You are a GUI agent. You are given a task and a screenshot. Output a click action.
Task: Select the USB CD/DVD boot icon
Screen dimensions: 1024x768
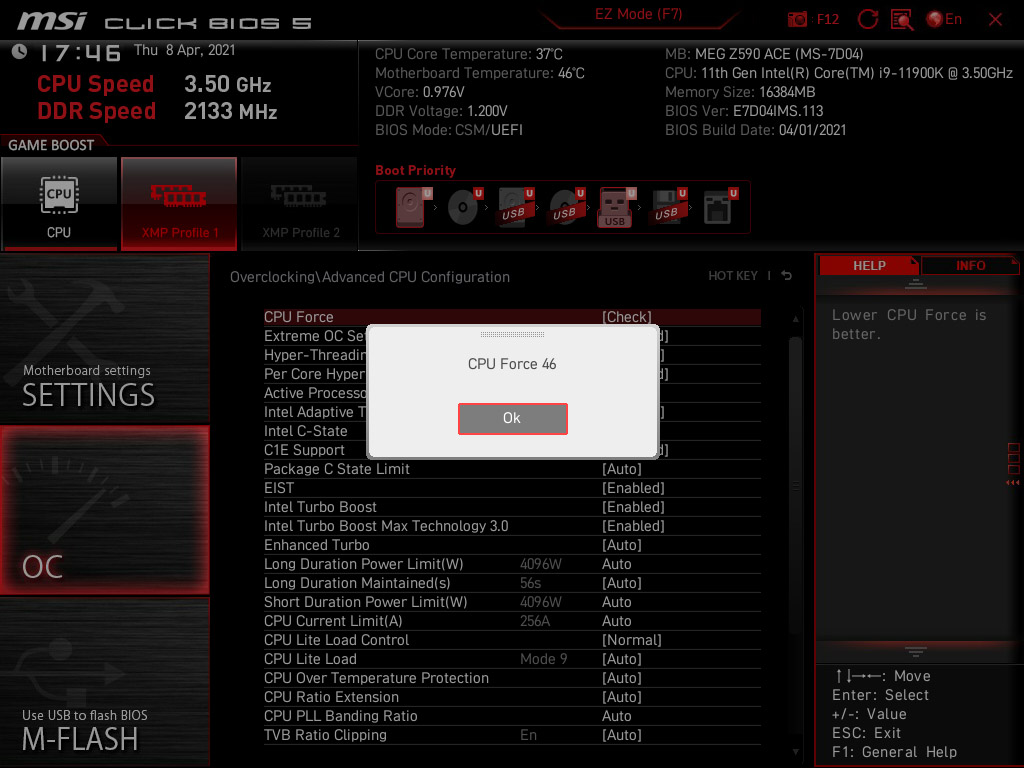566,208
